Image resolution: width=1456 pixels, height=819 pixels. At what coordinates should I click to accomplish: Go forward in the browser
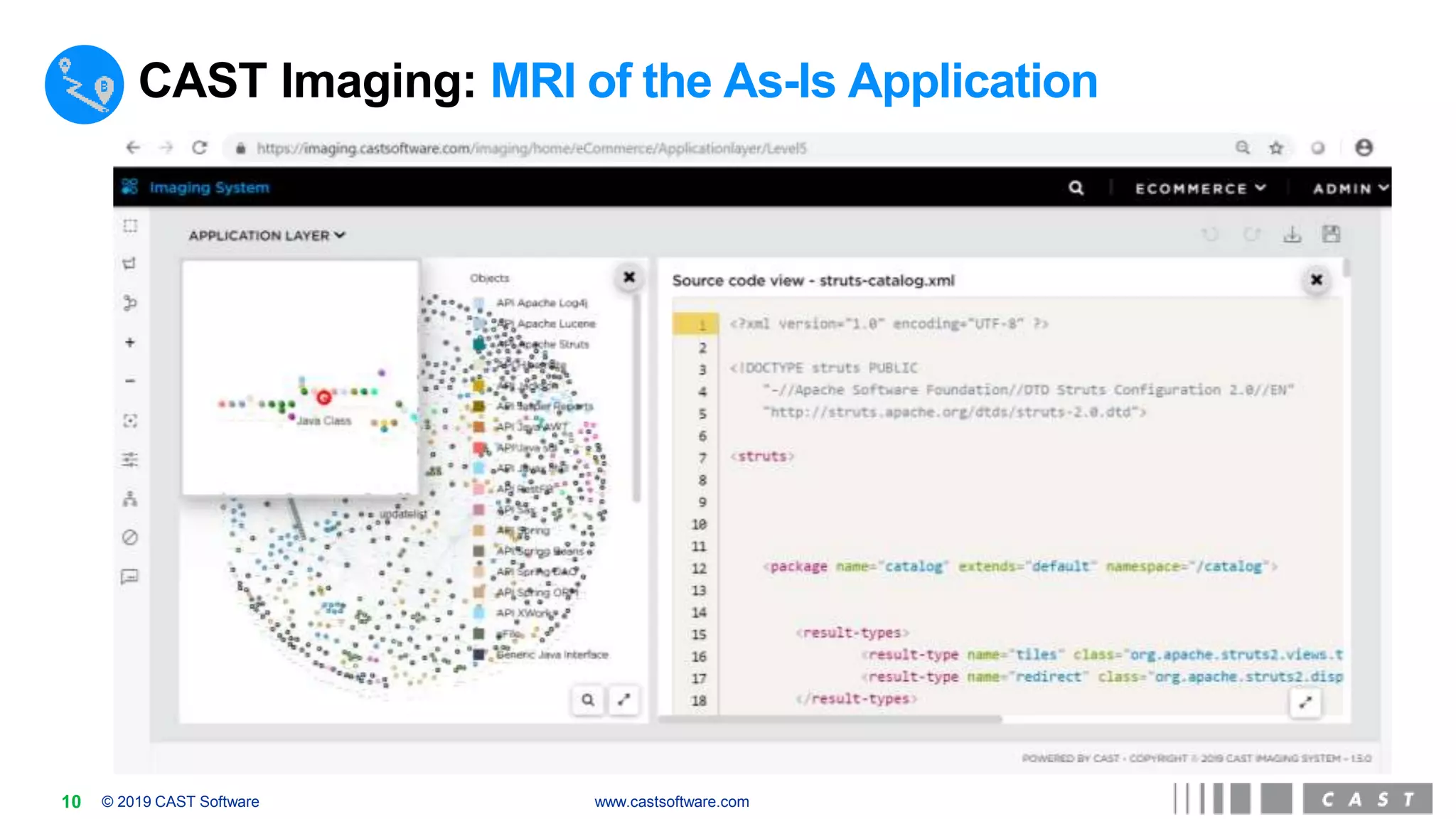click(166, 148)
